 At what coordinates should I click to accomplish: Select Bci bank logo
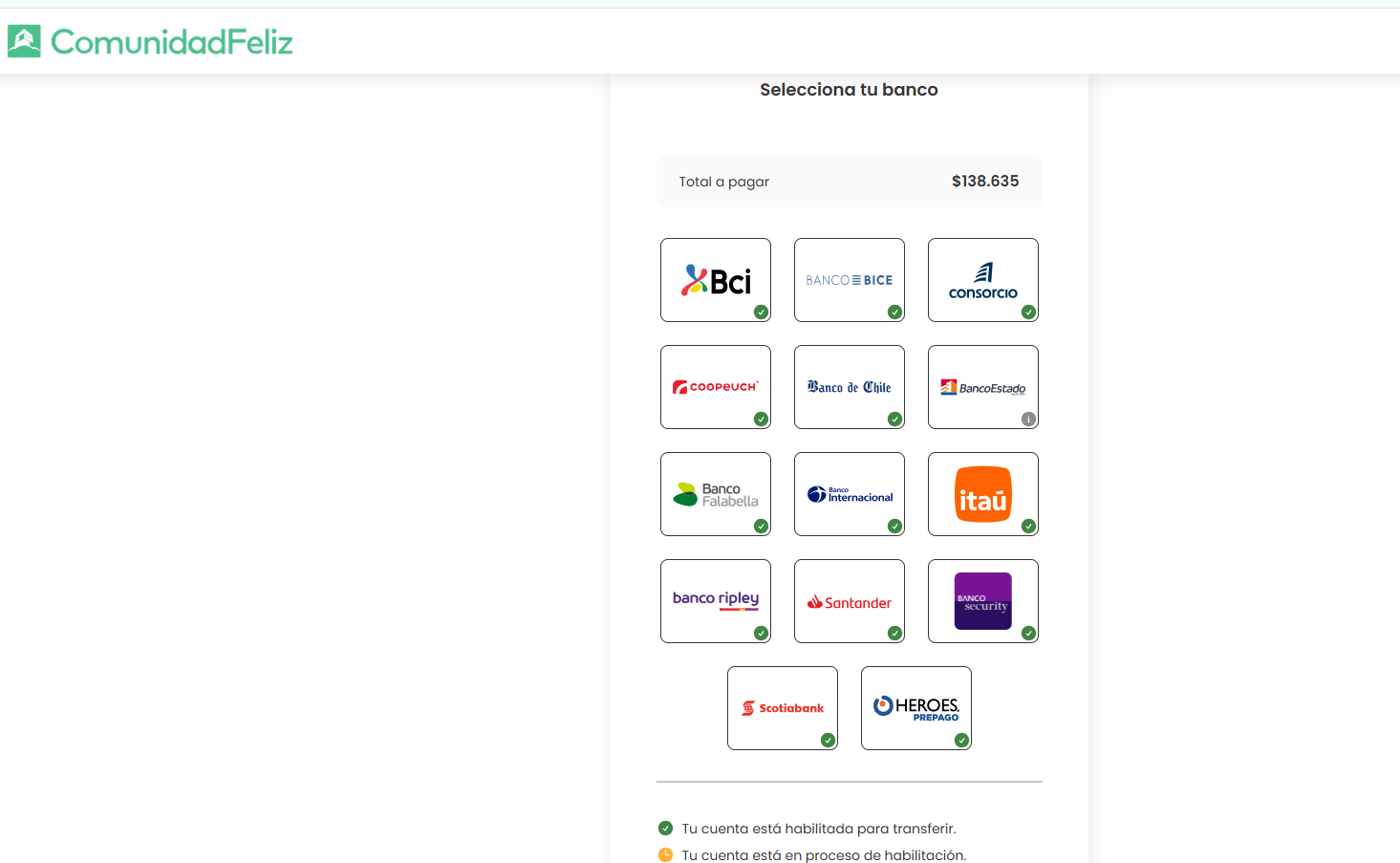(x=716, y=280)
